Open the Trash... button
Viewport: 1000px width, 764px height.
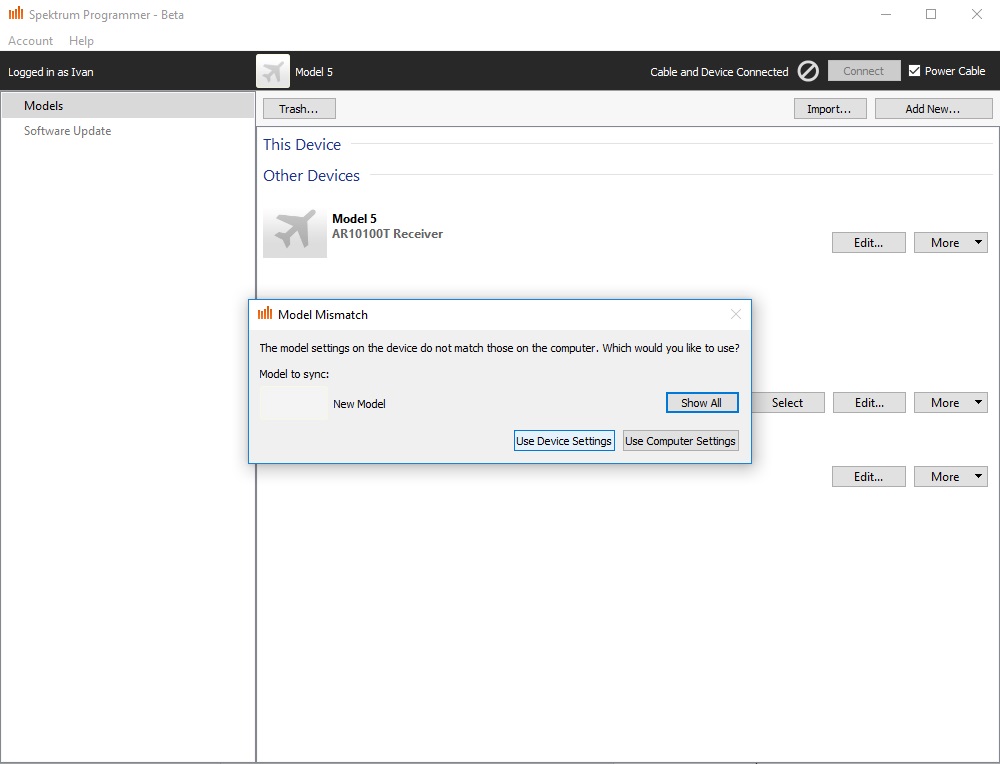(298, 109)
